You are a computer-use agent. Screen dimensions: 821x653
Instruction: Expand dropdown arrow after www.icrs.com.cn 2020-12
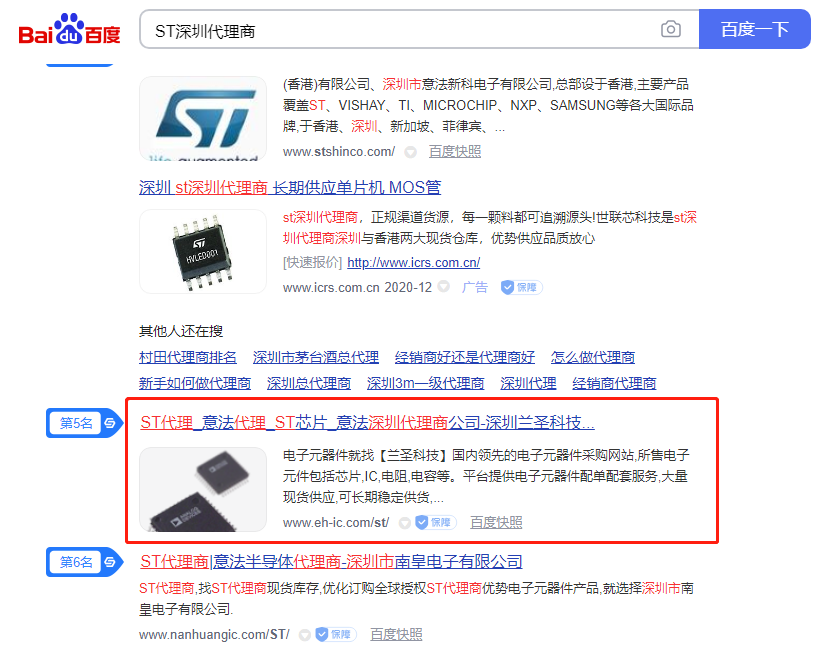click(x=443, y=286)
